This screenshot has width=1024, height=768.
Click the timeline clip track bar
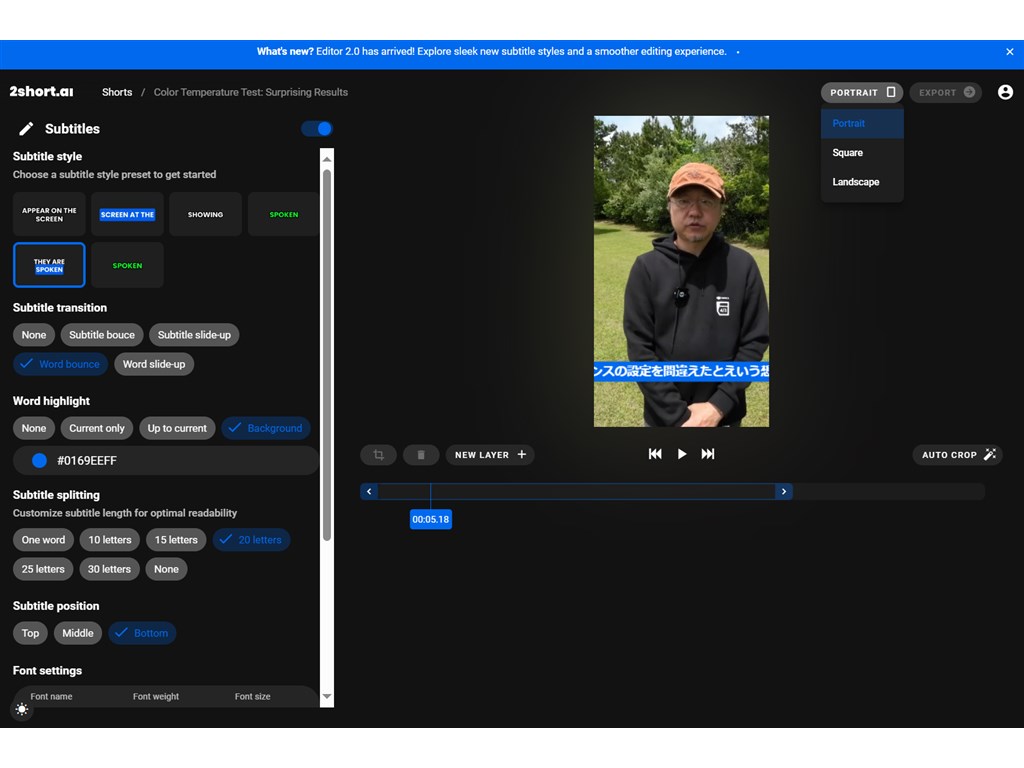[577, 491]
